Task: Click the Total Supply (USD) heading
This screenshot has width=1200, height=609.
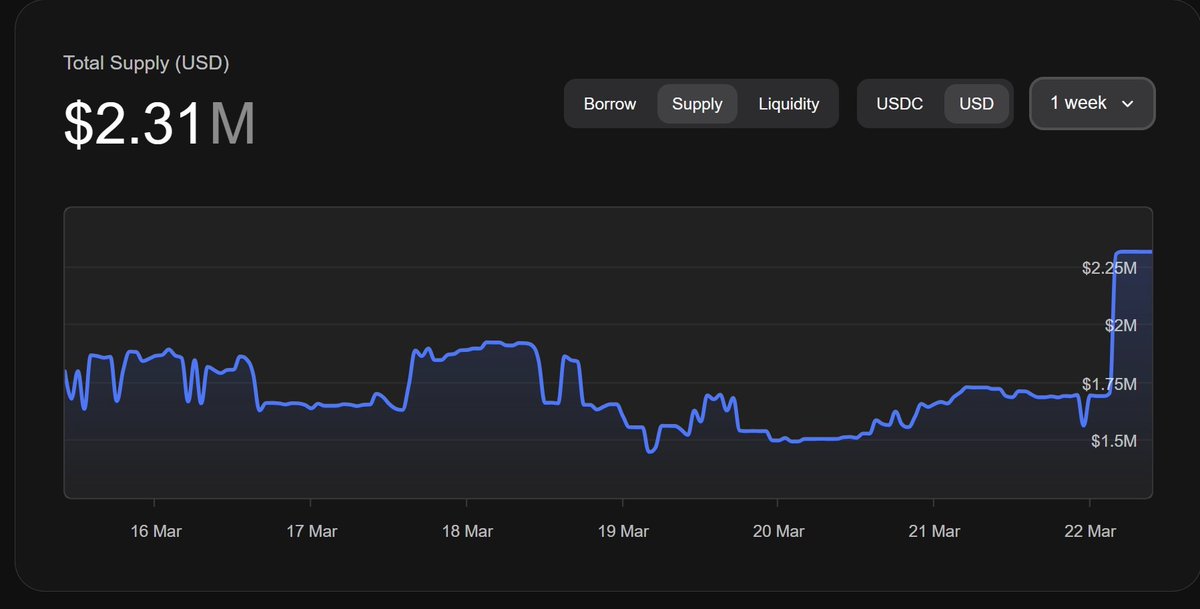Action: [147, 63]
